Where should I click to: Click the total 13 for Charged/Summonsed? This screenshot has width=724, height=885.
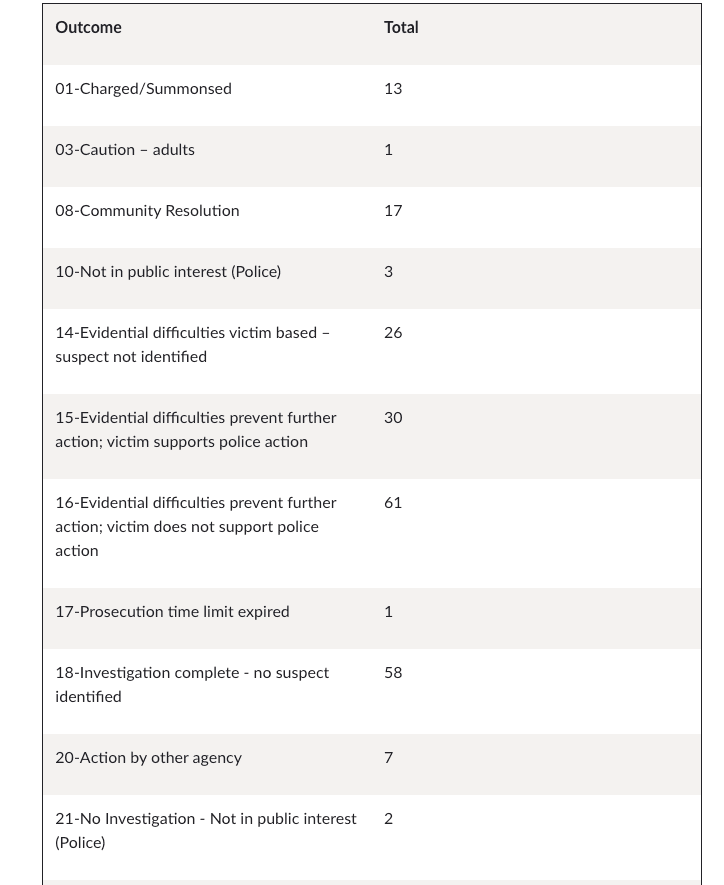point(393,89)
